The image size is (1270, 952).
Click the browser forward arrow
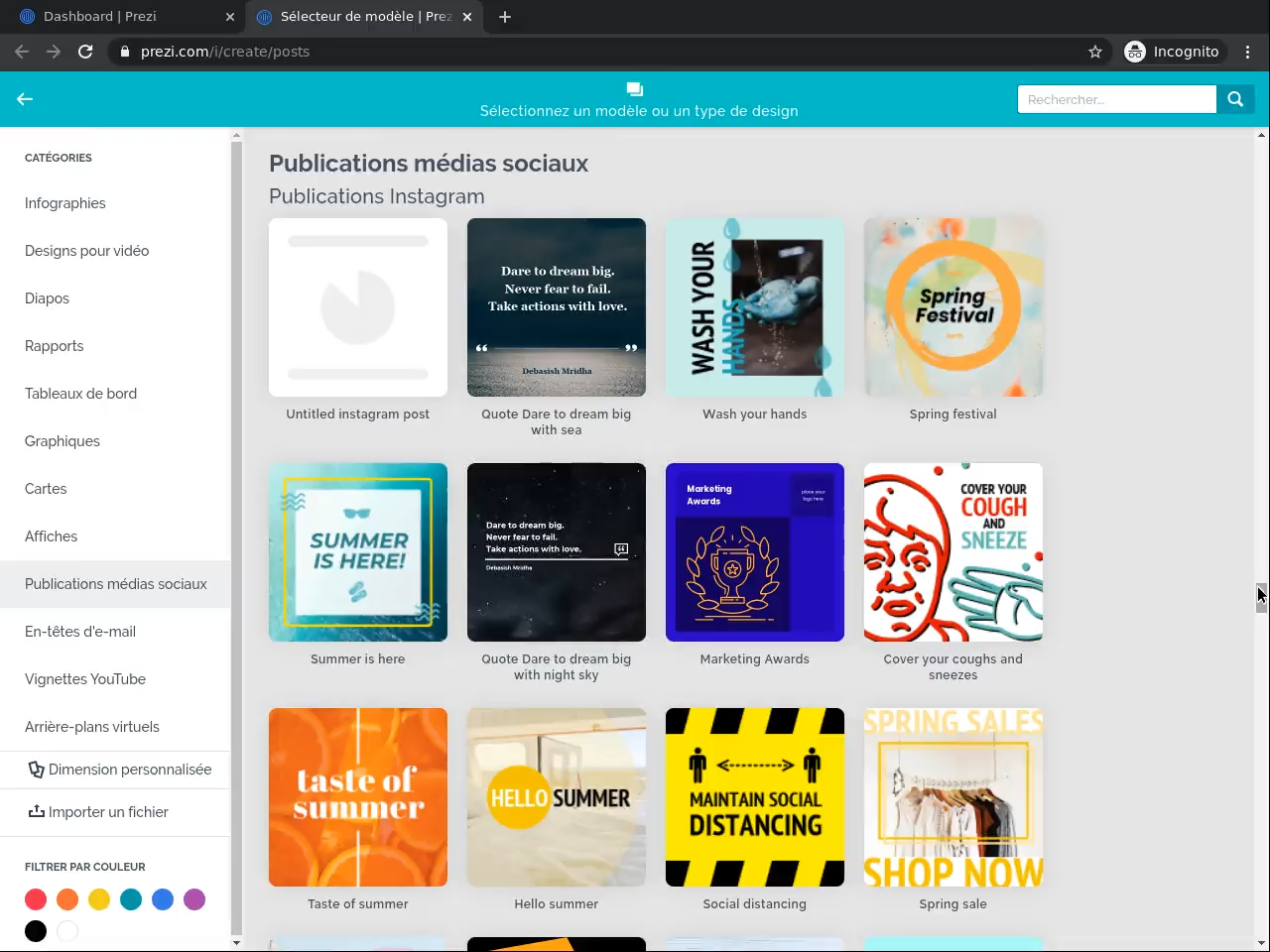pos(54,52)
